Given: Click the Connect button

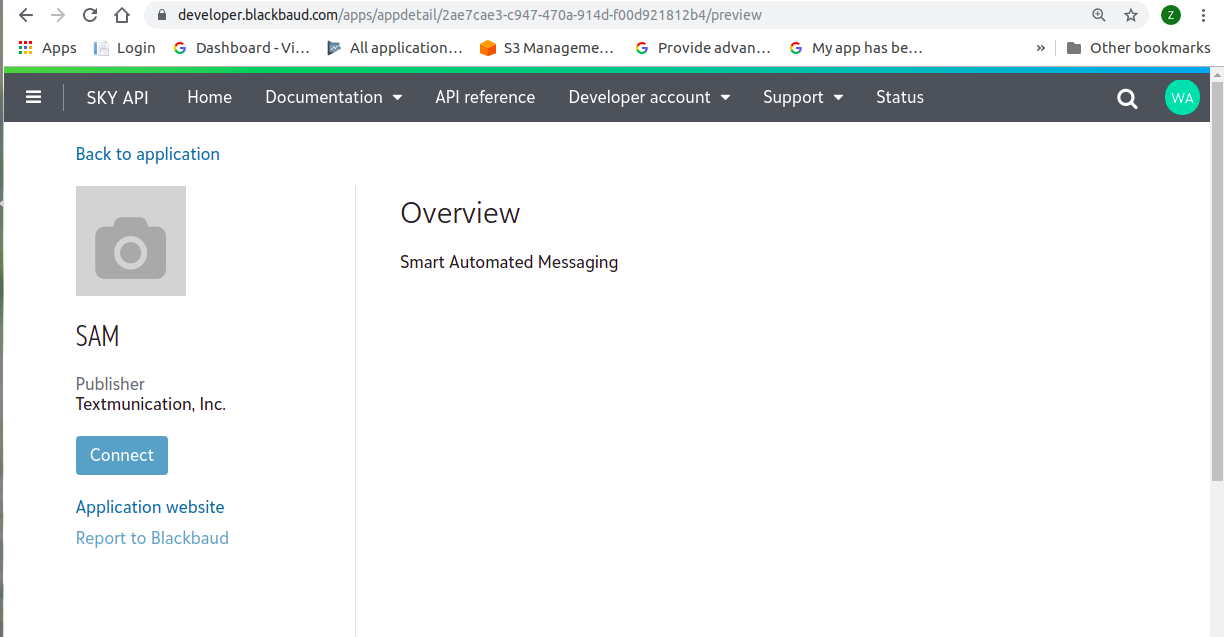Looking at the screenshot, I should coord(122,455).
